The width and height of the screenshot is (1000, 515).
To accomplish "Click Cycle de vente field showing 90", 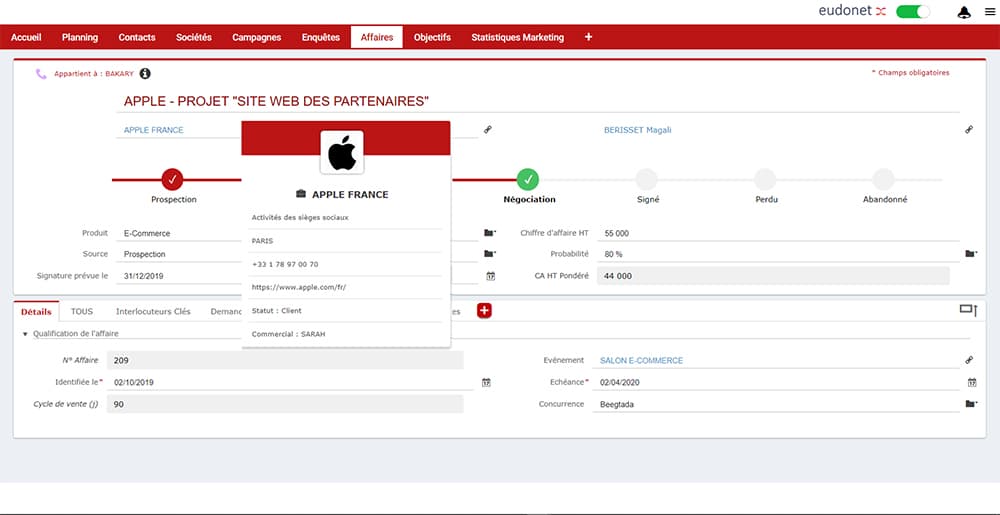I will point(285,404).
